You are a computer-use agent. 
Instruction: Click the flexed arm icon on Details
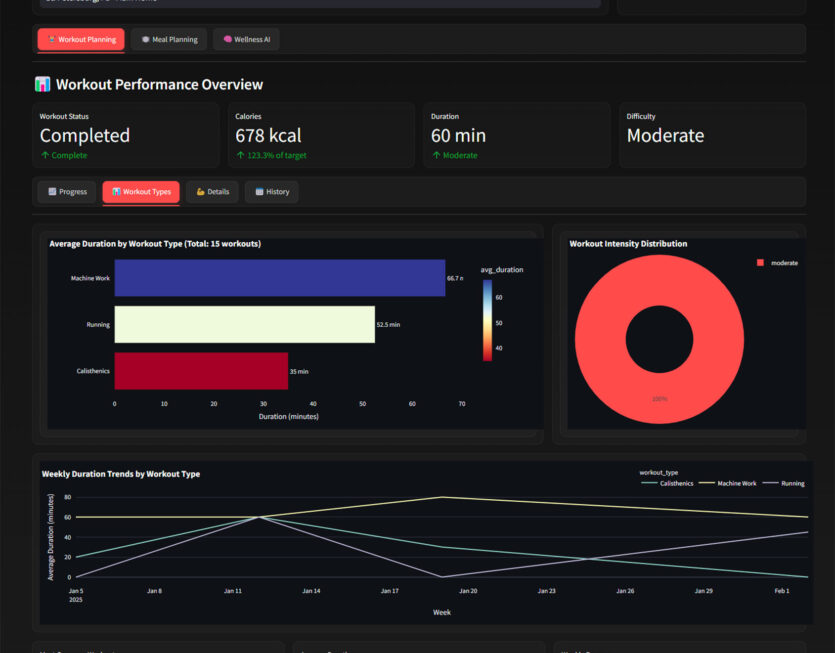[200, 192]
